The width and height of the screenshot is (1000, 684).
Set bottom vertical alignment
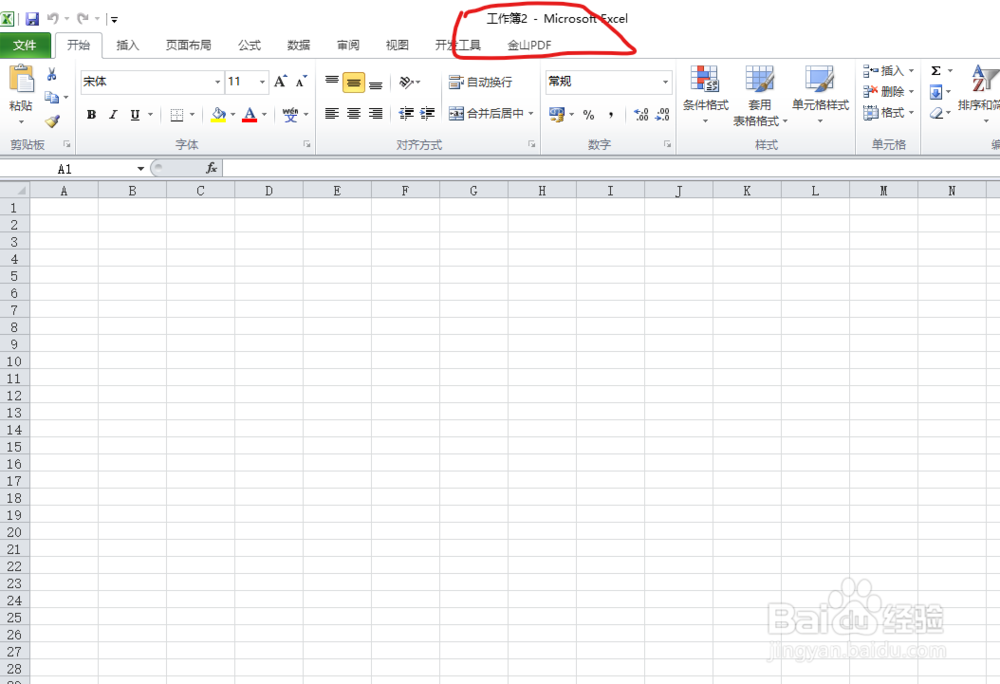click(376, 83)
